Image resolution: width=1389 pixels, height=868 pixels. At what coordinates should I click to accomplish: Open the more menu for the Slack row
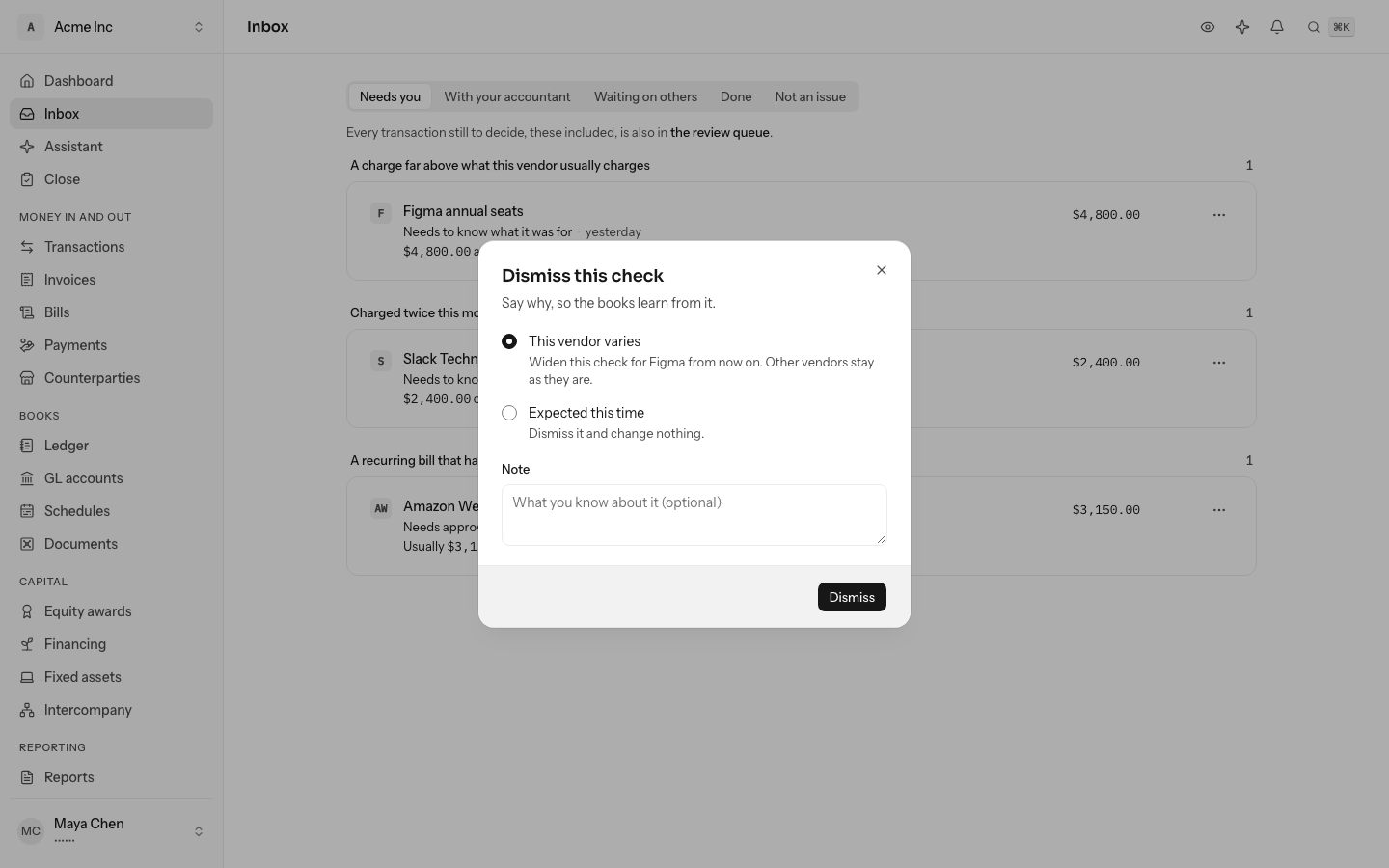pos(1219,363)
